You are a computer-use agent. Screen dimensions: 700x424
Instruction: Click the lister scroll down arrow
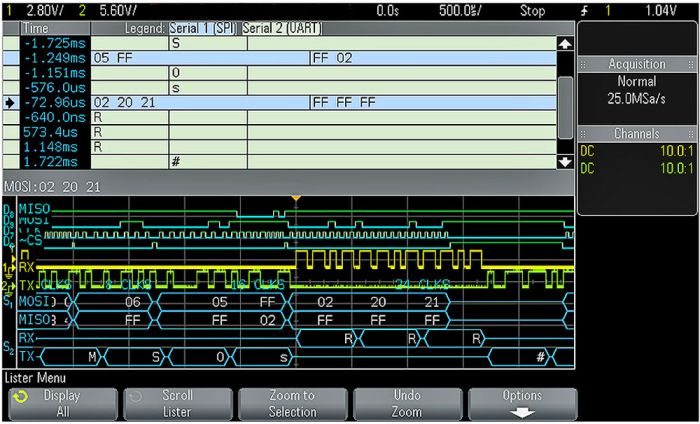coord(565,162)
